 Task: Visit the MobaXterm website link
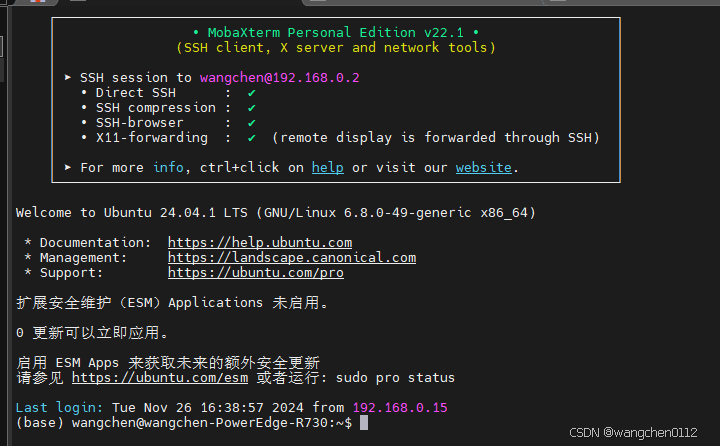(484, 168)
